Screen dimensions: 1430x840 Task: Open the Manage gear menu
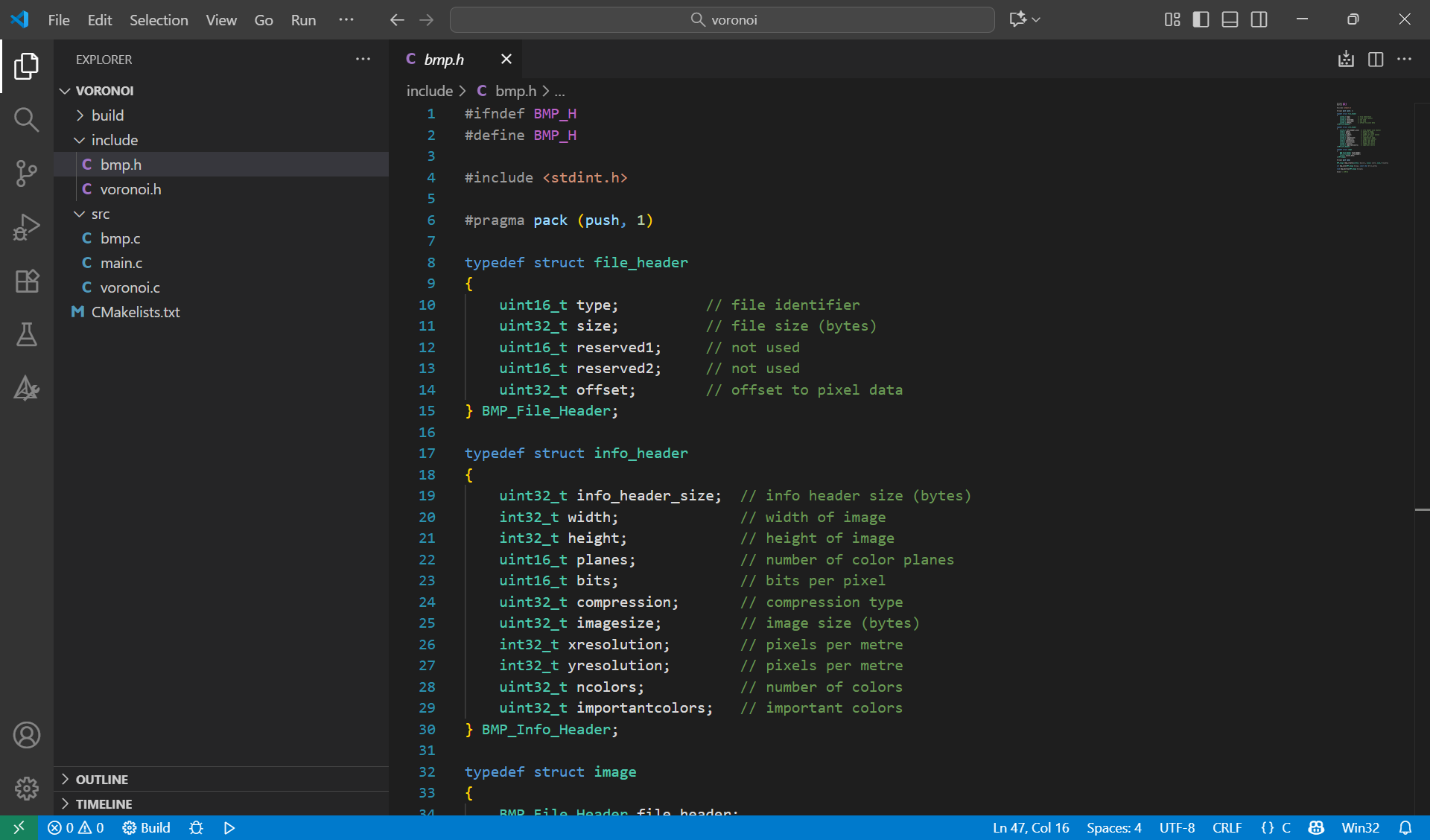click(x=26, y=788)
